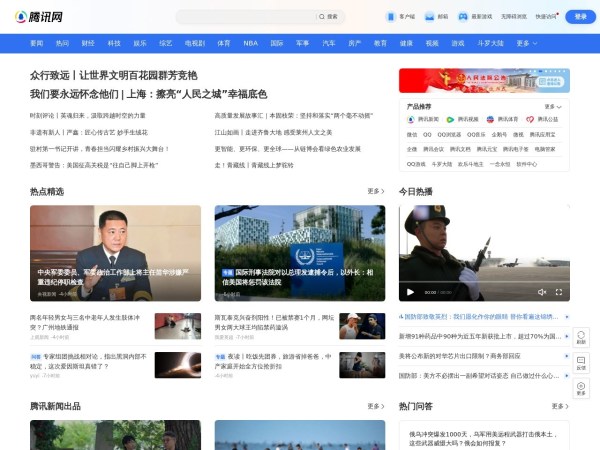Expand 更多 in the 产品推荐 panel
This screenshot has height=450, width=600.
click(552, 106)
